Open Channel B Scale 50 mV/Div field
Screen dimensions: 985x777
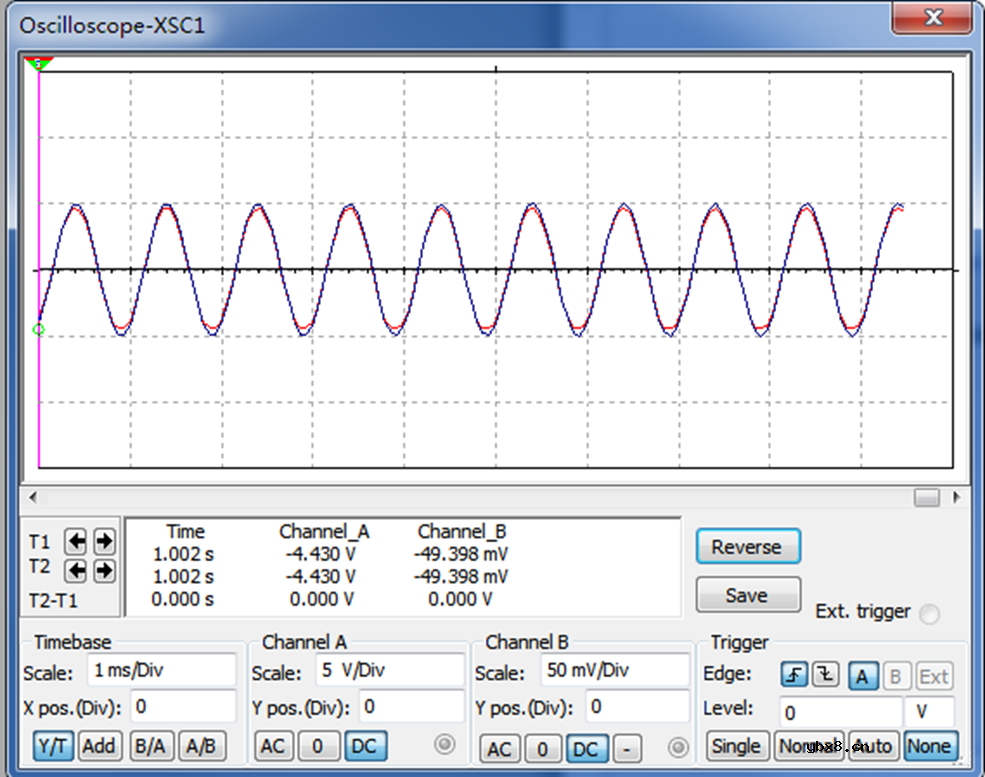click(x=614, y=670)
